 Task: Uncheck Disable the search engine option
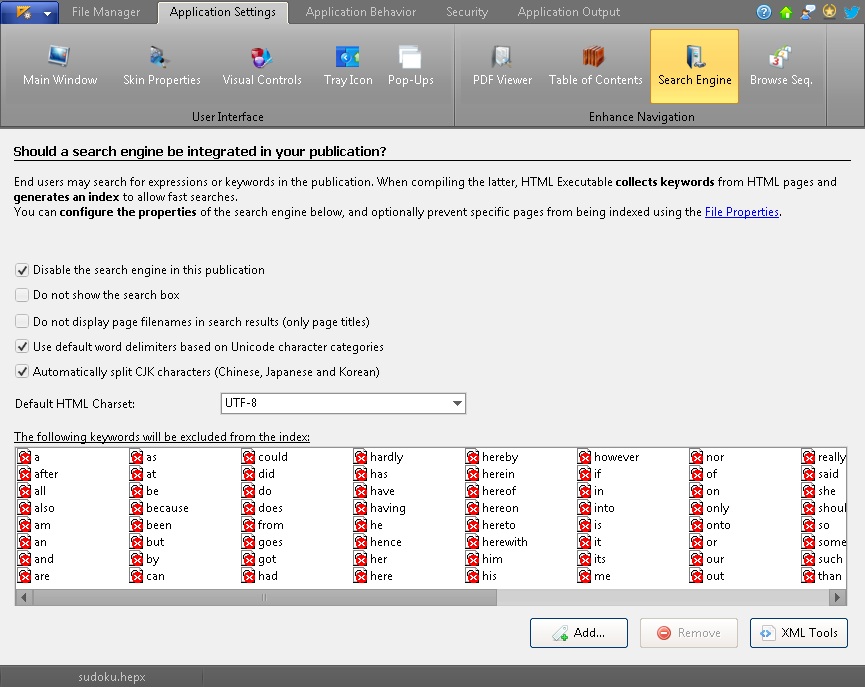point(22,270)
